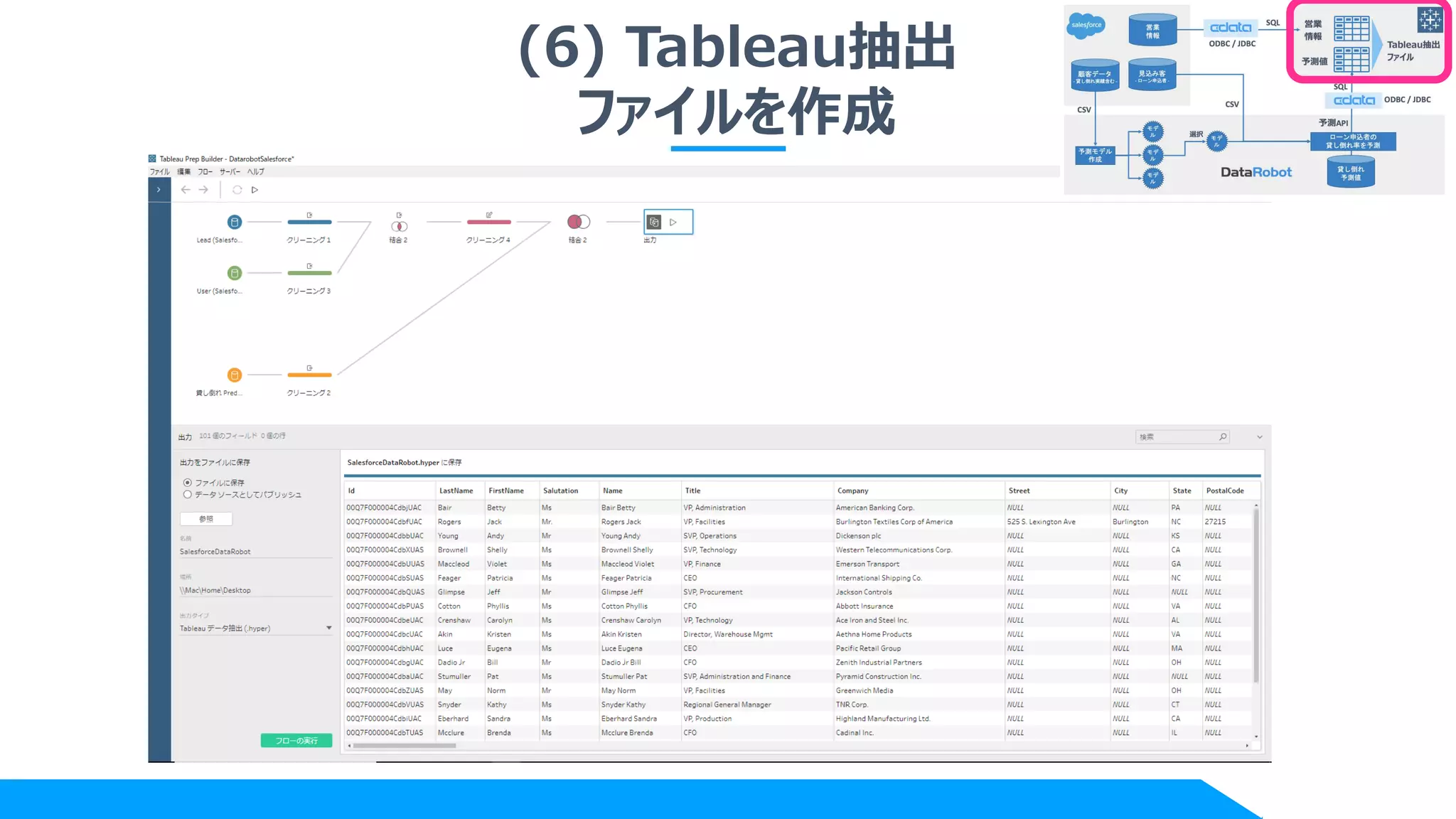Collapse output pane with chevron beside search
Image resolution: width=1456 pixels, height=819 pixels.
point(1259,437)
